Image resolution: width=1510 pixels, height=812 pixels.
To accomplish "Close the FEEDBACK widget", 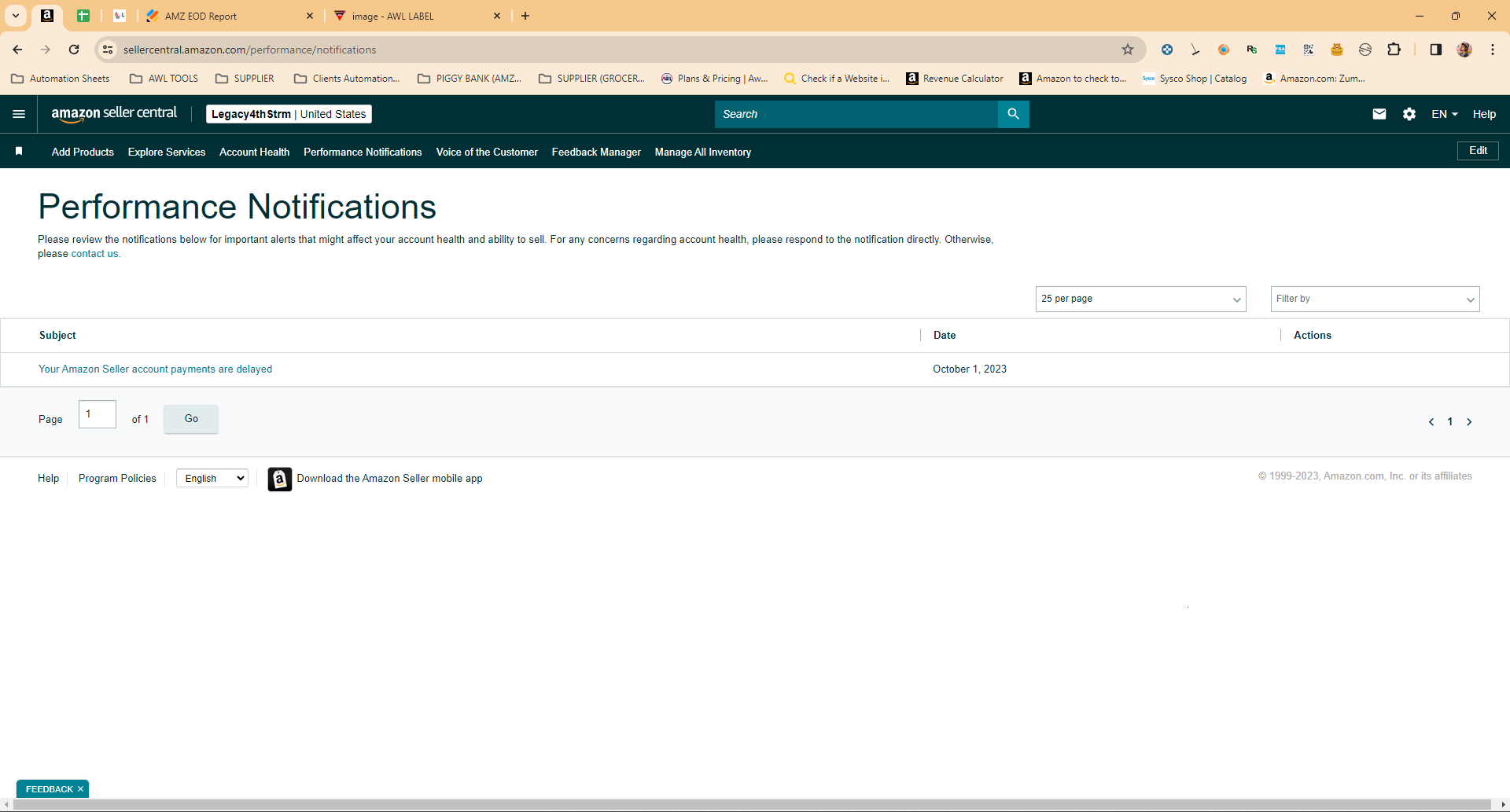I will click(81, 789).
